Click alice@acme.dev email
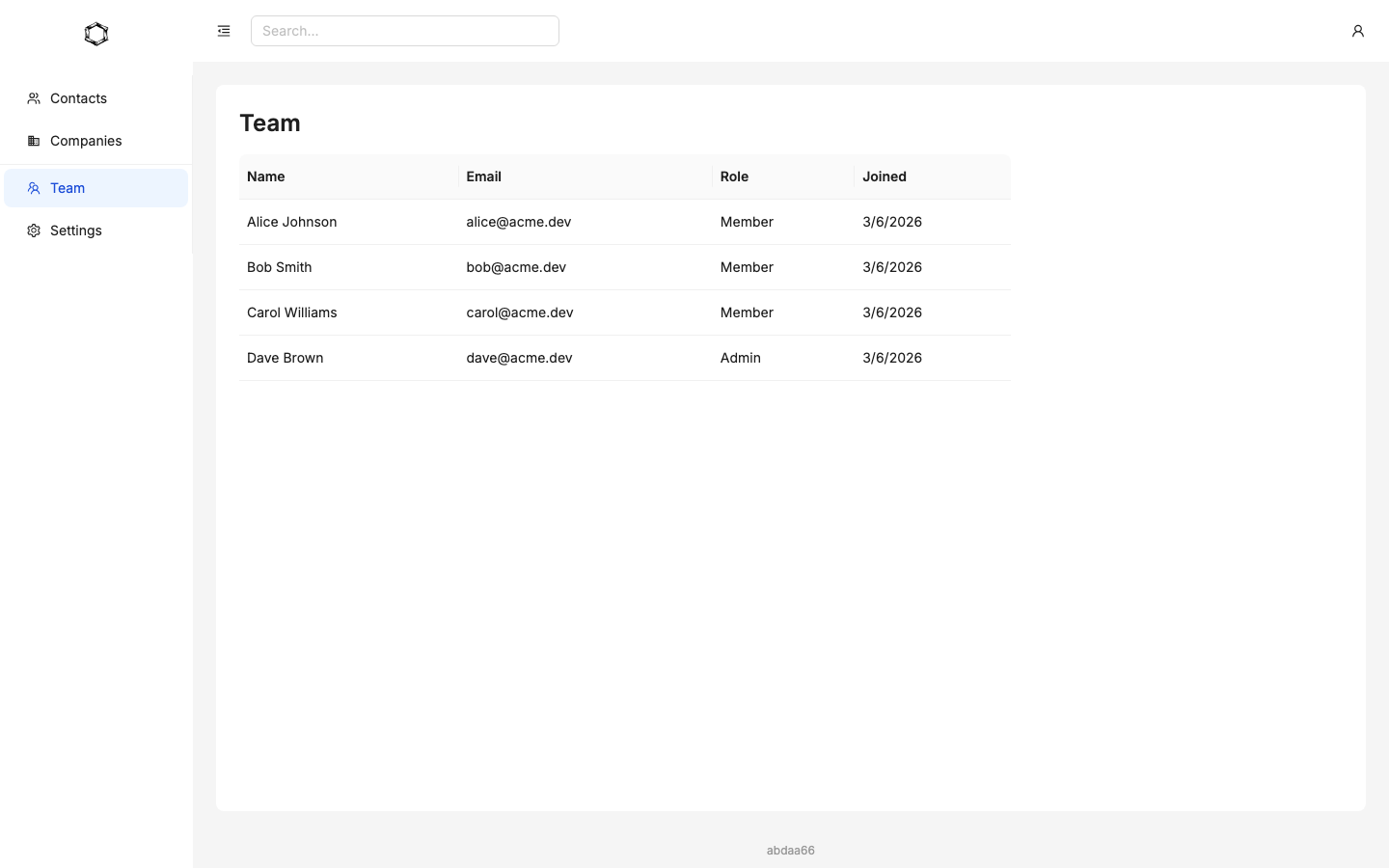This screenshot has height=868, width=1389. point(519,222)
